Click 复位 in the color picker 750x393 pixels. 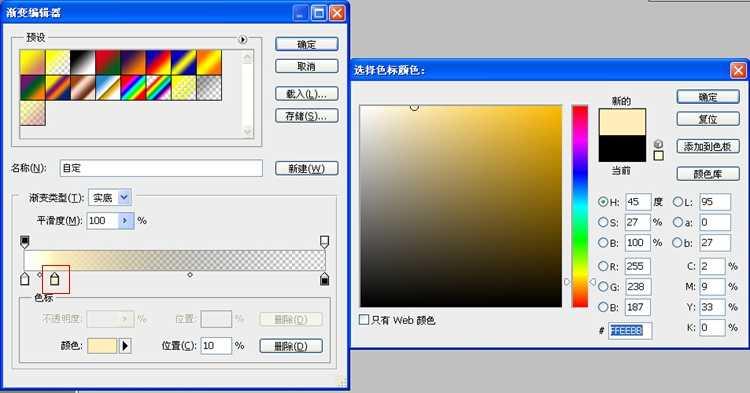pyautogui.click(x=708, y=119)
